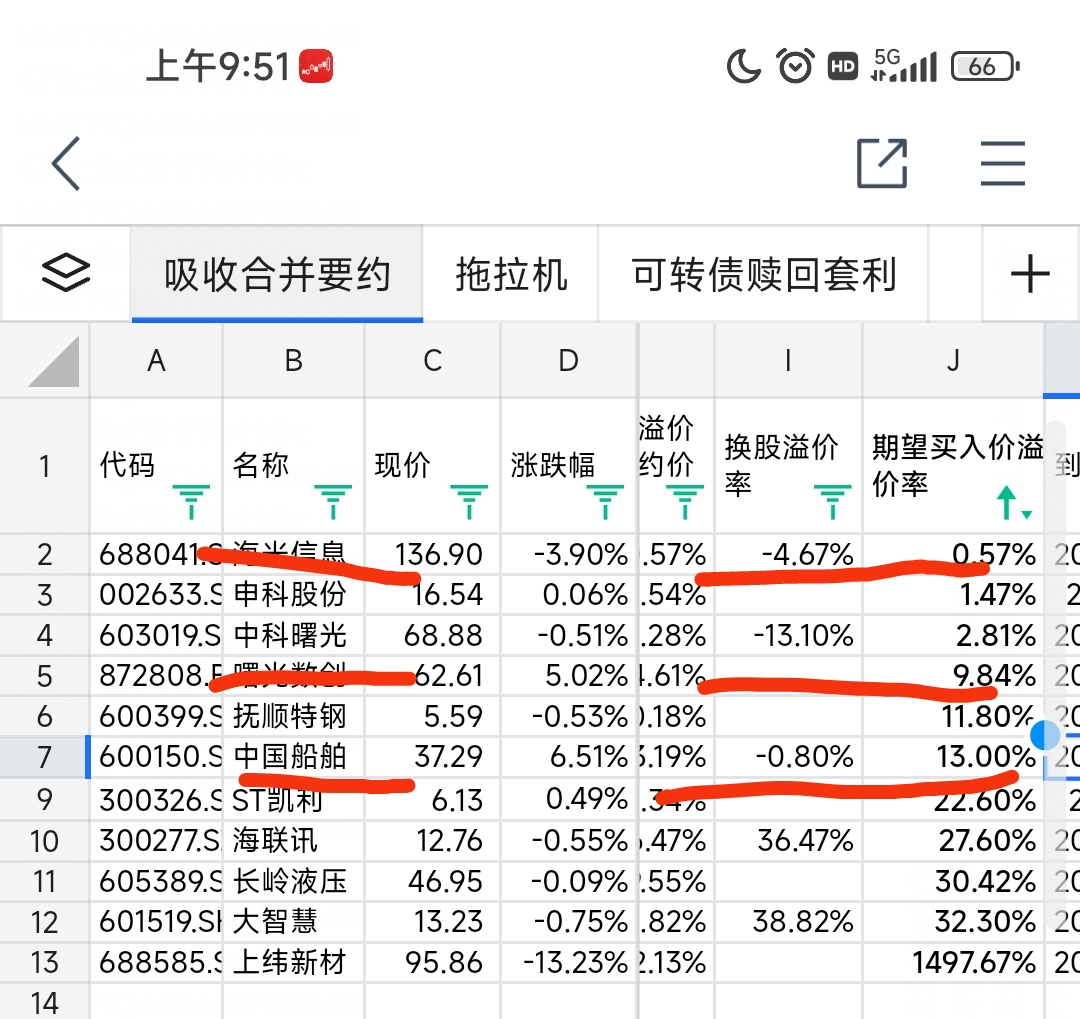Add a new sheet with plus icon
The width and height of the screenshot is (1080, 1019).
point(1030,274)
